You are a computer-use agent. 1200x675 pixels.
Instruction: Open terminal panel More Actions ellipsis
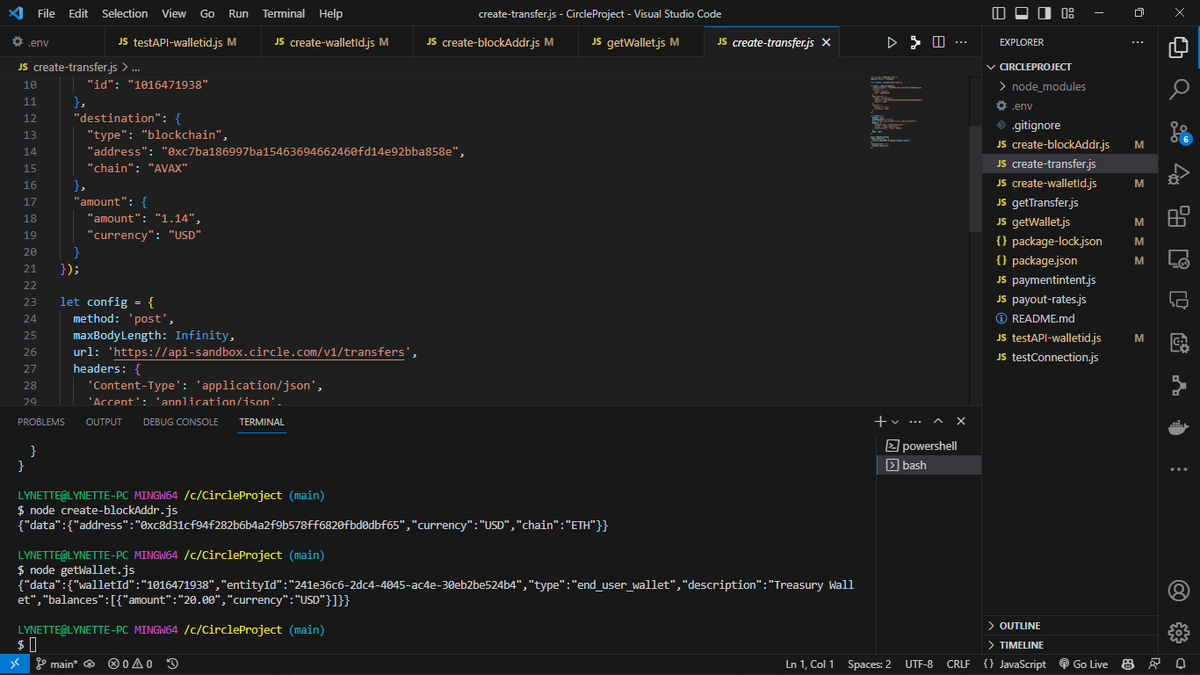[915, 422]
